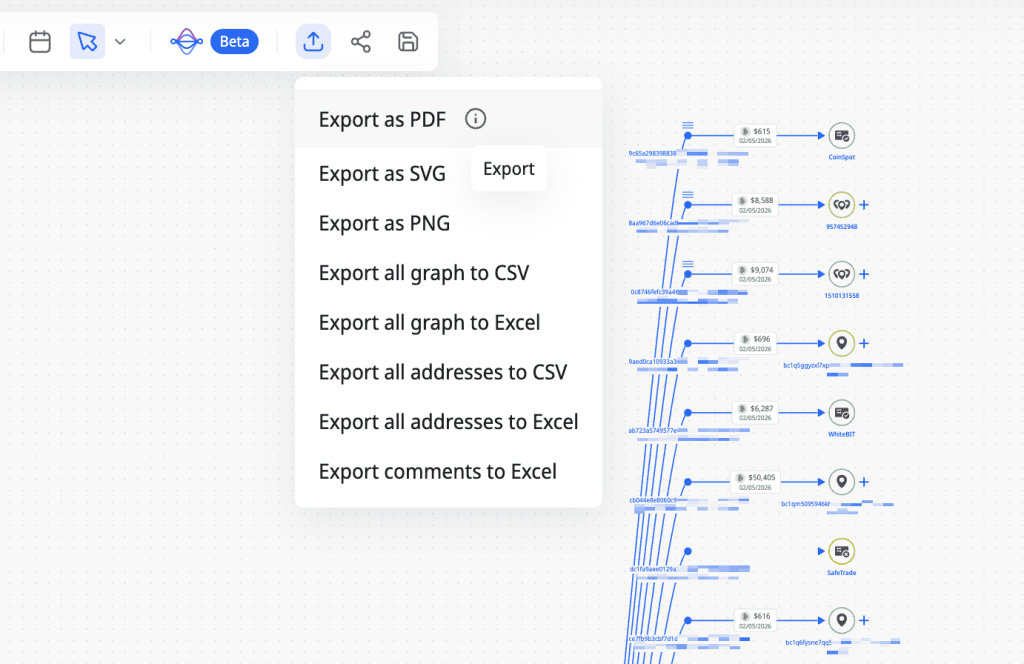Click the CoinSpot node label
1024x664 pixels.
tap(842, 157)
